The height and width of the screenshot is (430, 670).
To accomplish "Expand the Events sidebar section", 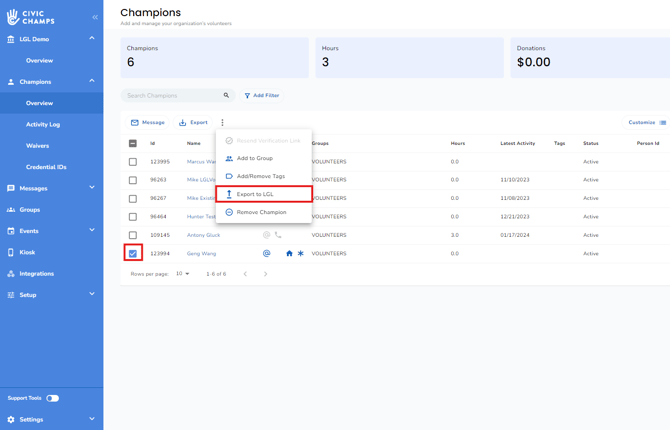I will click(x=92, y=230).
